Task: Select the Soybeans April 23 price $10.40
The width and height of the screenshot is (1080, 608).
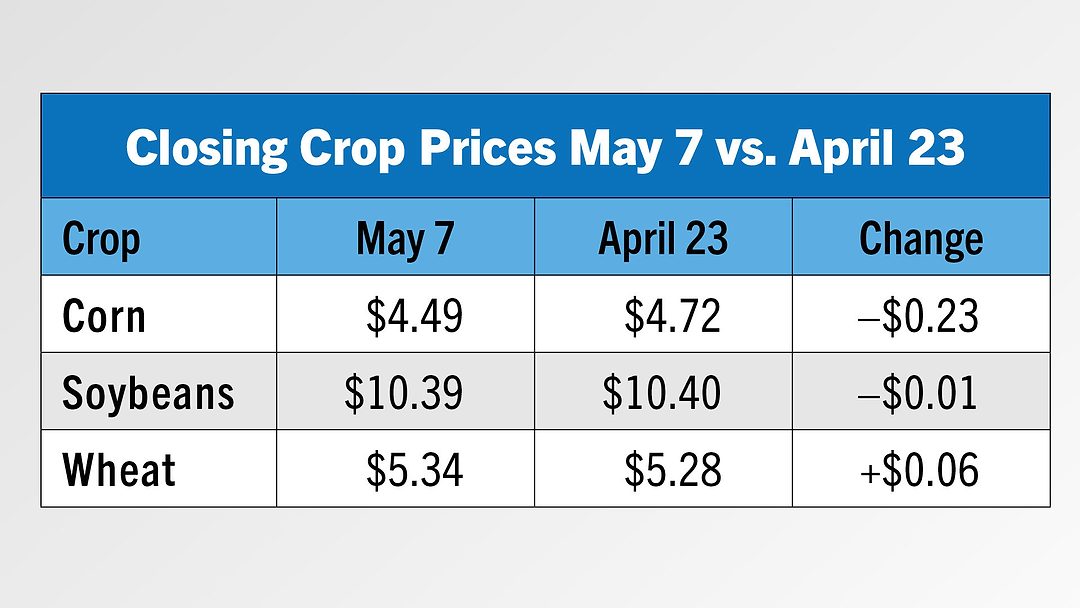Action: tap(661, 393)
